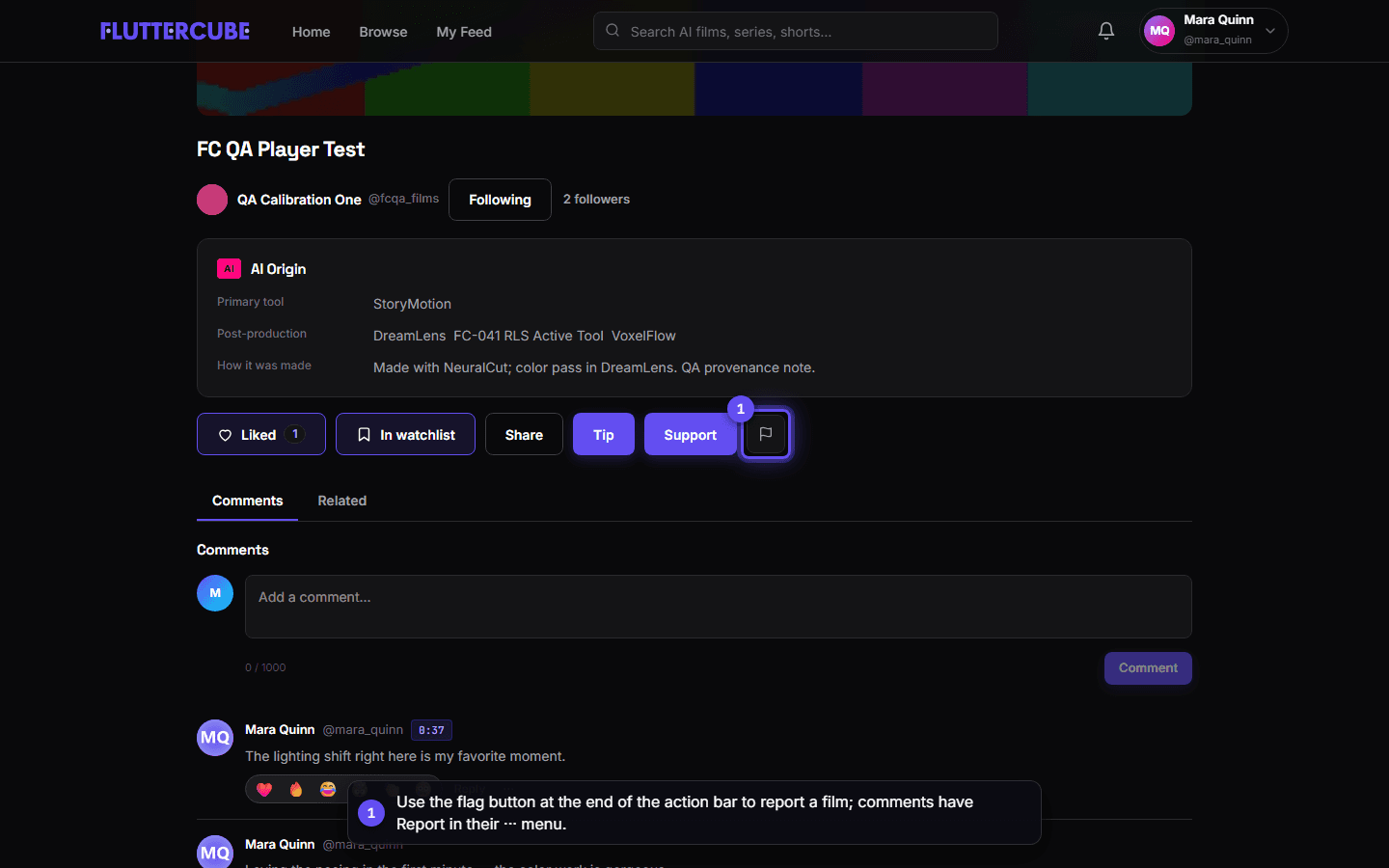The width and height of the screenshot is (1389, 868).
Task: Click the flag icon to report film
Action: point(766,434)
